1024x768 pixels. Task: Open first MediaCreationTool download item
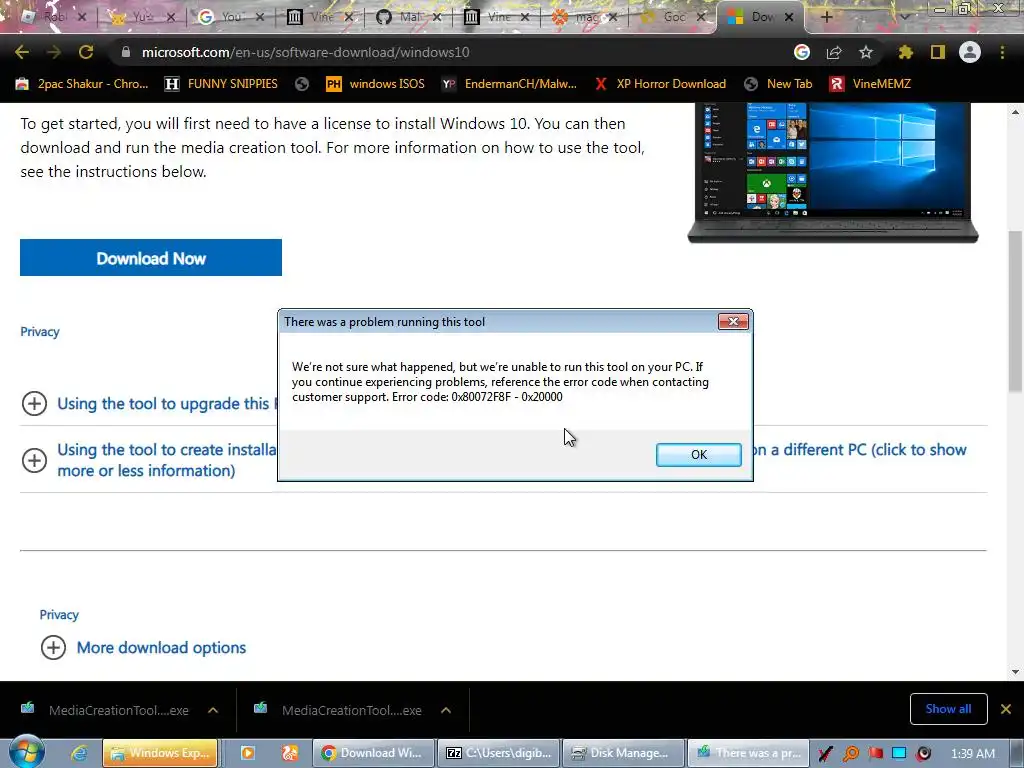point(106,710)
